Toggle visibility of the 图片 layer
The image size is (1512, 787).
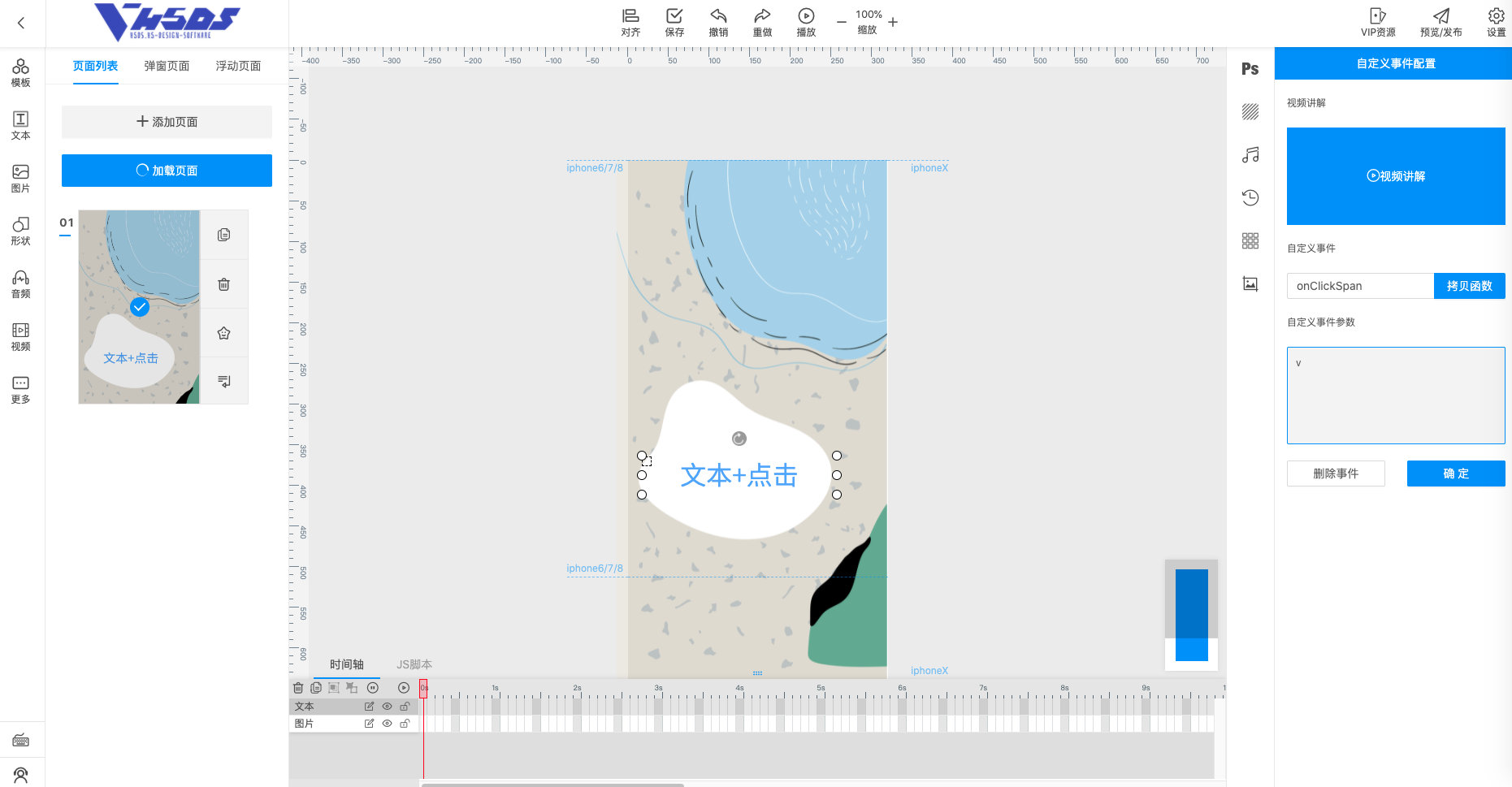click(x=387, y=724)
